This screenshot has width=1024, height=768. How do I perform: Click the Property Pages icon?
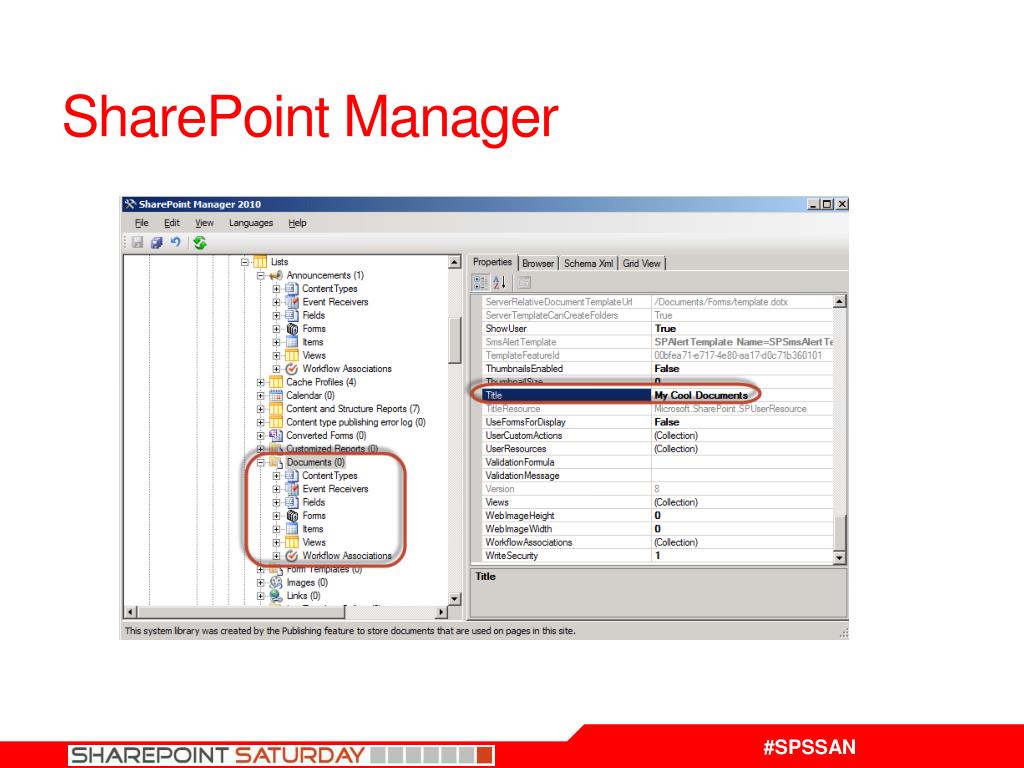tap(524, 282)
